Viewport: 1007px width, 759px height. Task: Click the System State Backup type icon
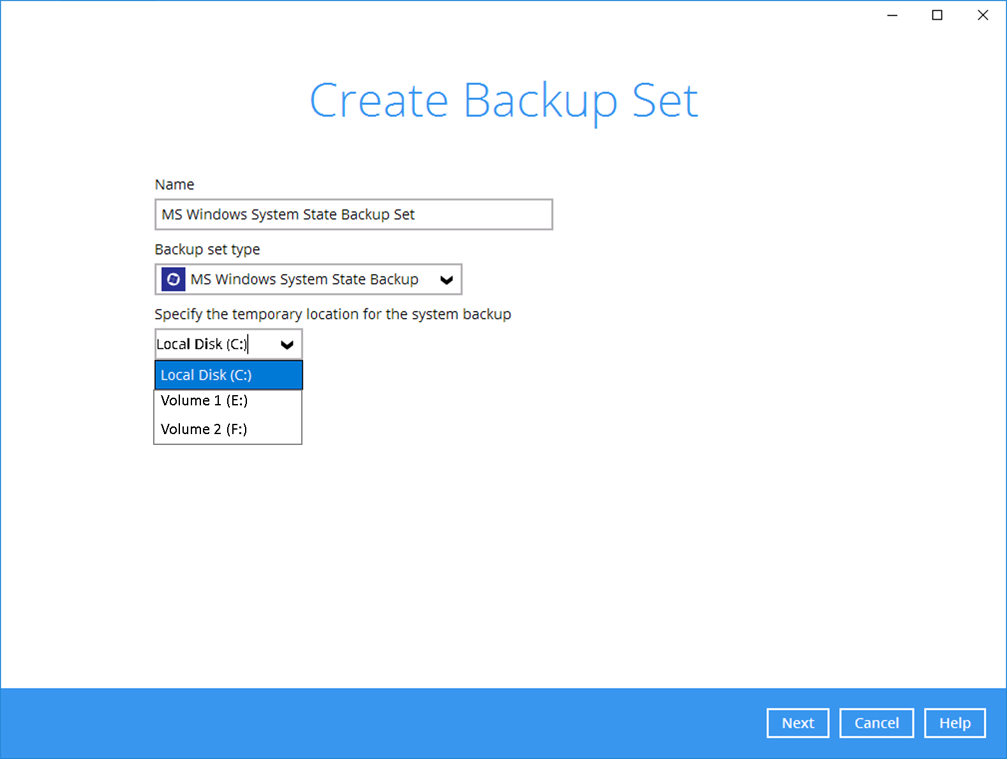pos(173,280)
